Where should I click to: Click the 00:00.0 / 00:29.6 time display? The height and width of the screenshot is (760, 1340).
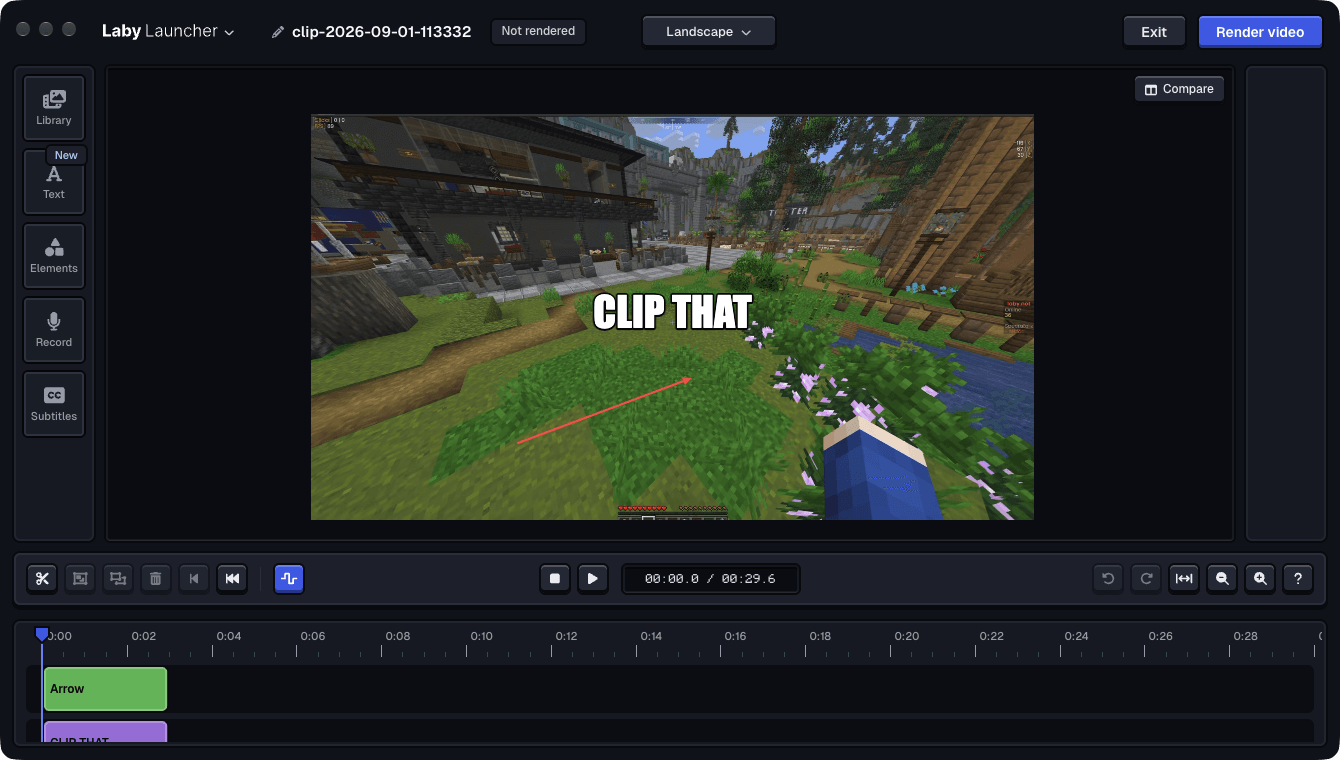tap(710, 578)
